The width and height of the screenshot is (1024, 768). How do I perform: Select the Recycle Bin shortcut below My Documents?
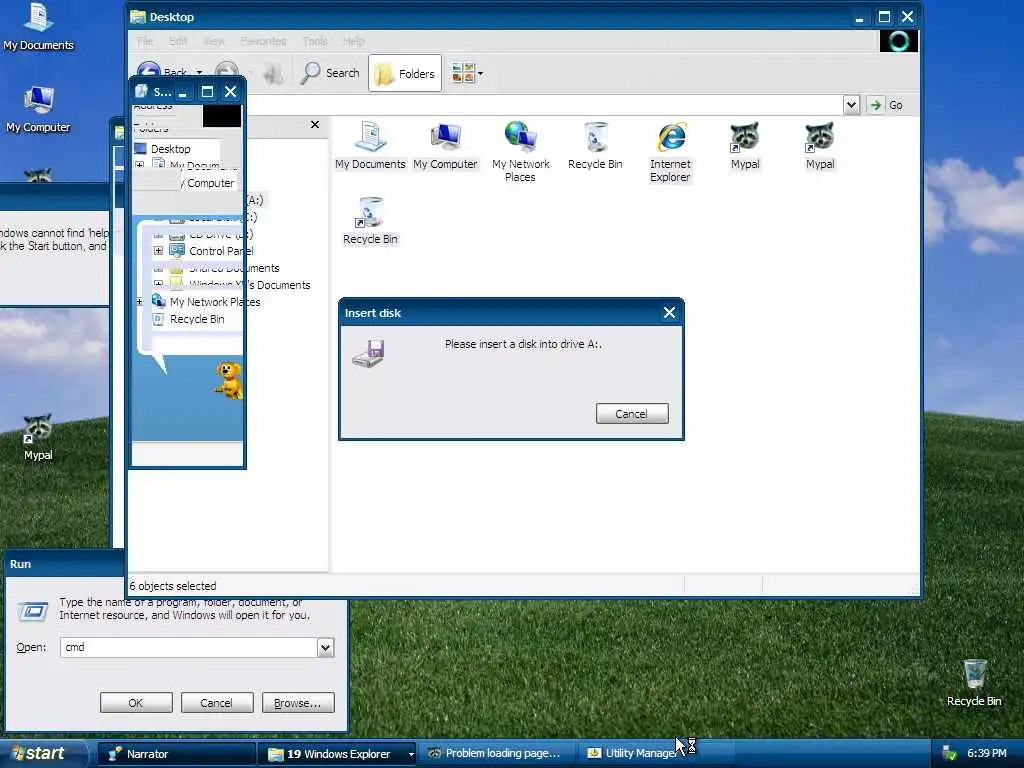370,221
